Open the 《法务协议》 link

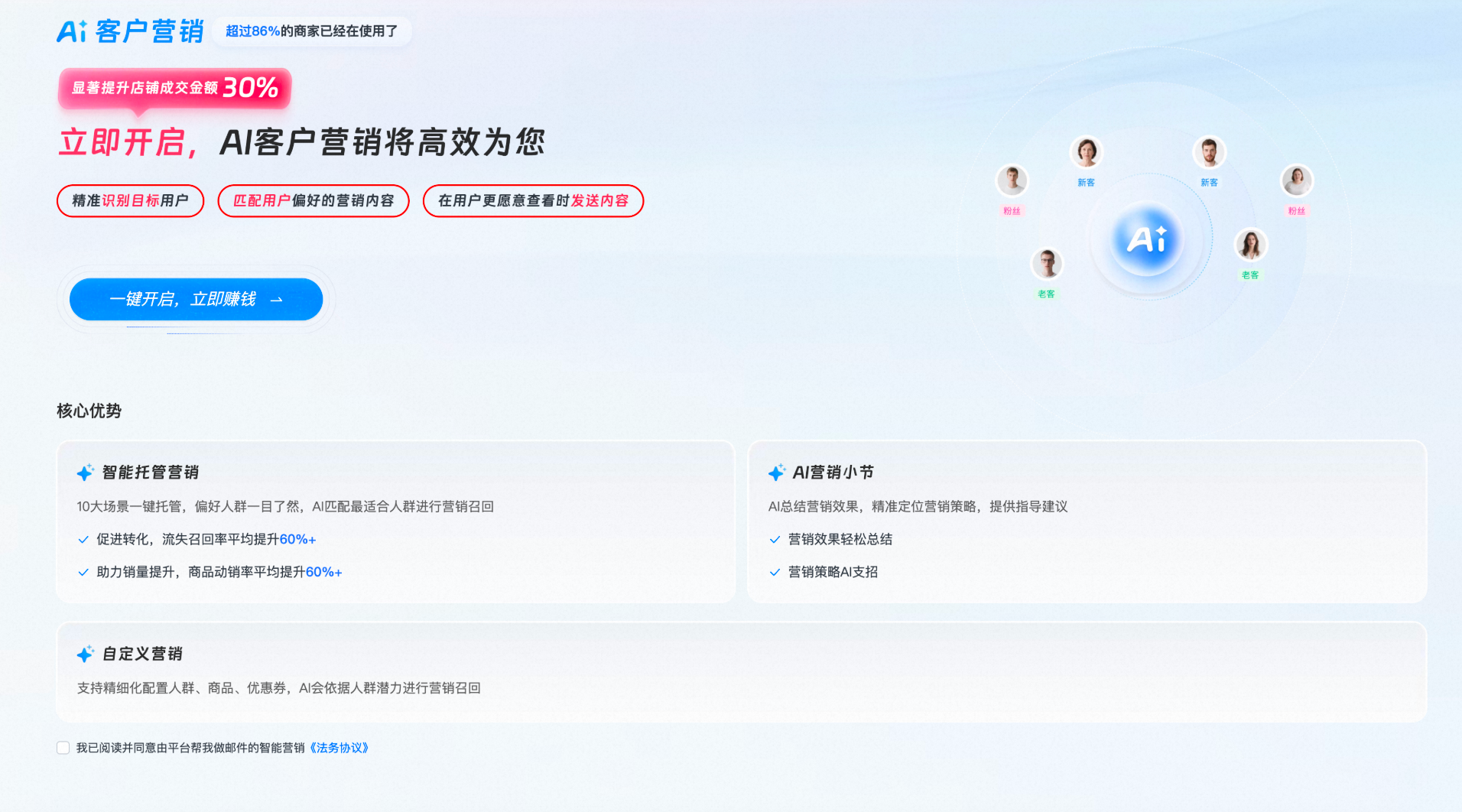pos(339,748)
